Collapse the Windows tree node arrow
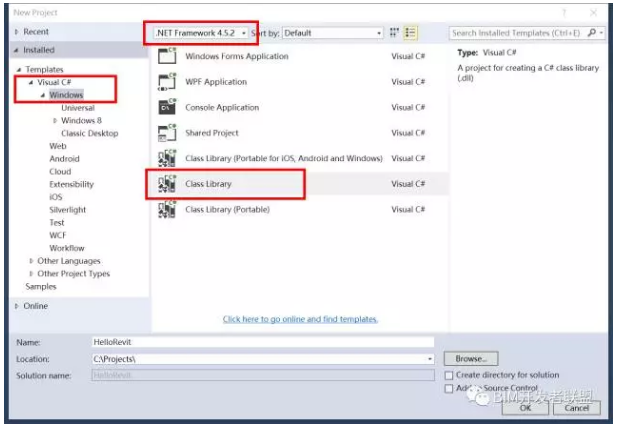This screenshot has width=621, height=428. [x=42, y=95]
